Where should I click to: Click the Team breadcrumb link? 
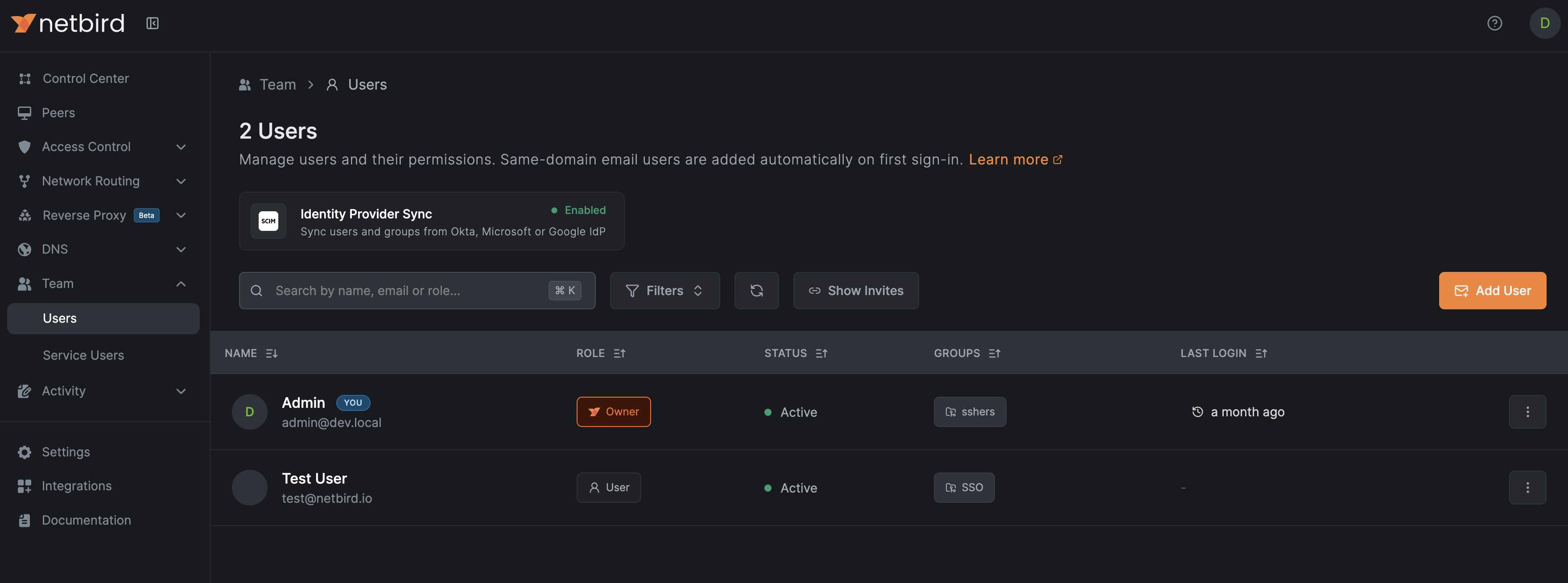277,85
